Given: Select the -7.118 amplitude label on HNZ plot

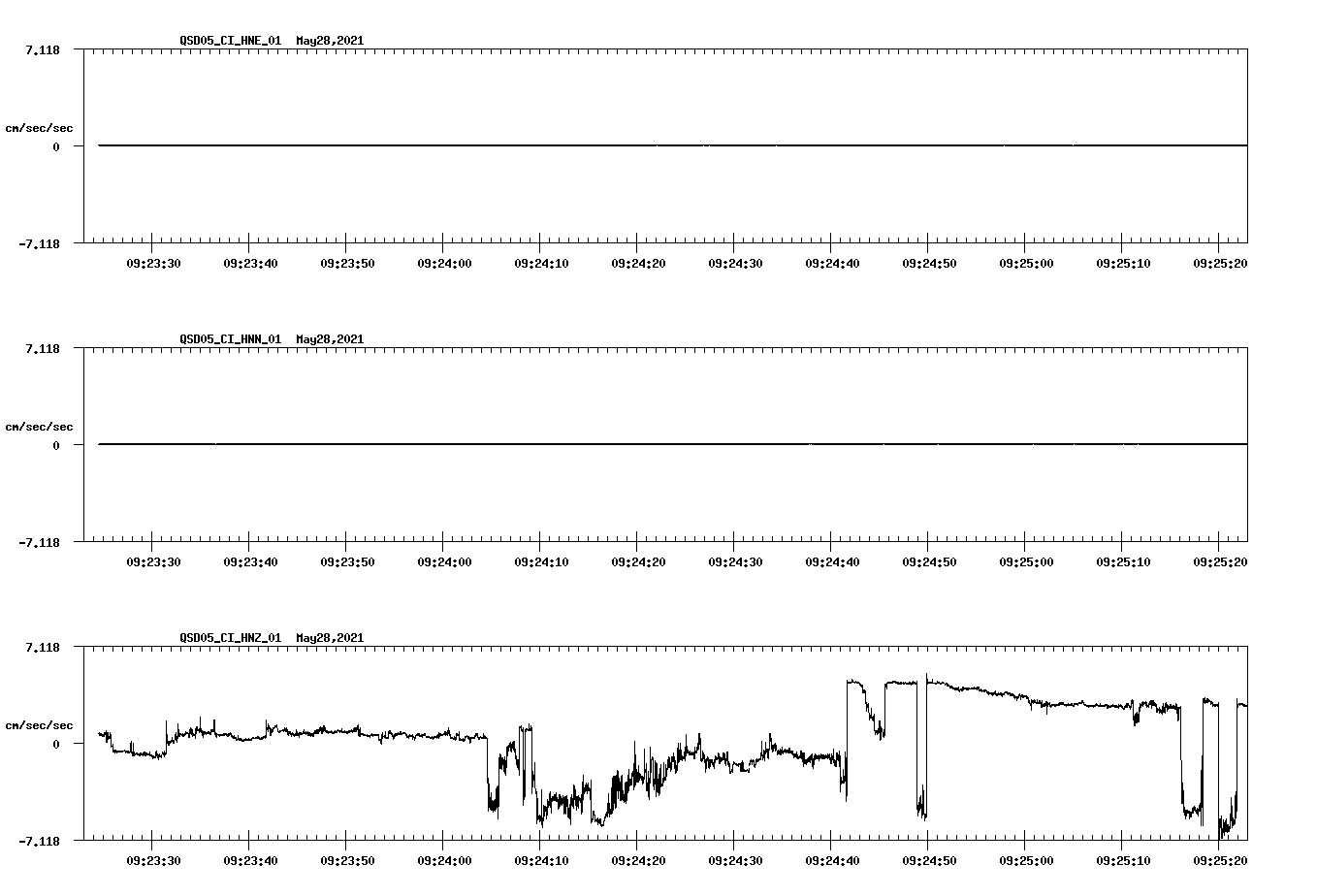Looking at the screenshot, I should pos(37,842).
